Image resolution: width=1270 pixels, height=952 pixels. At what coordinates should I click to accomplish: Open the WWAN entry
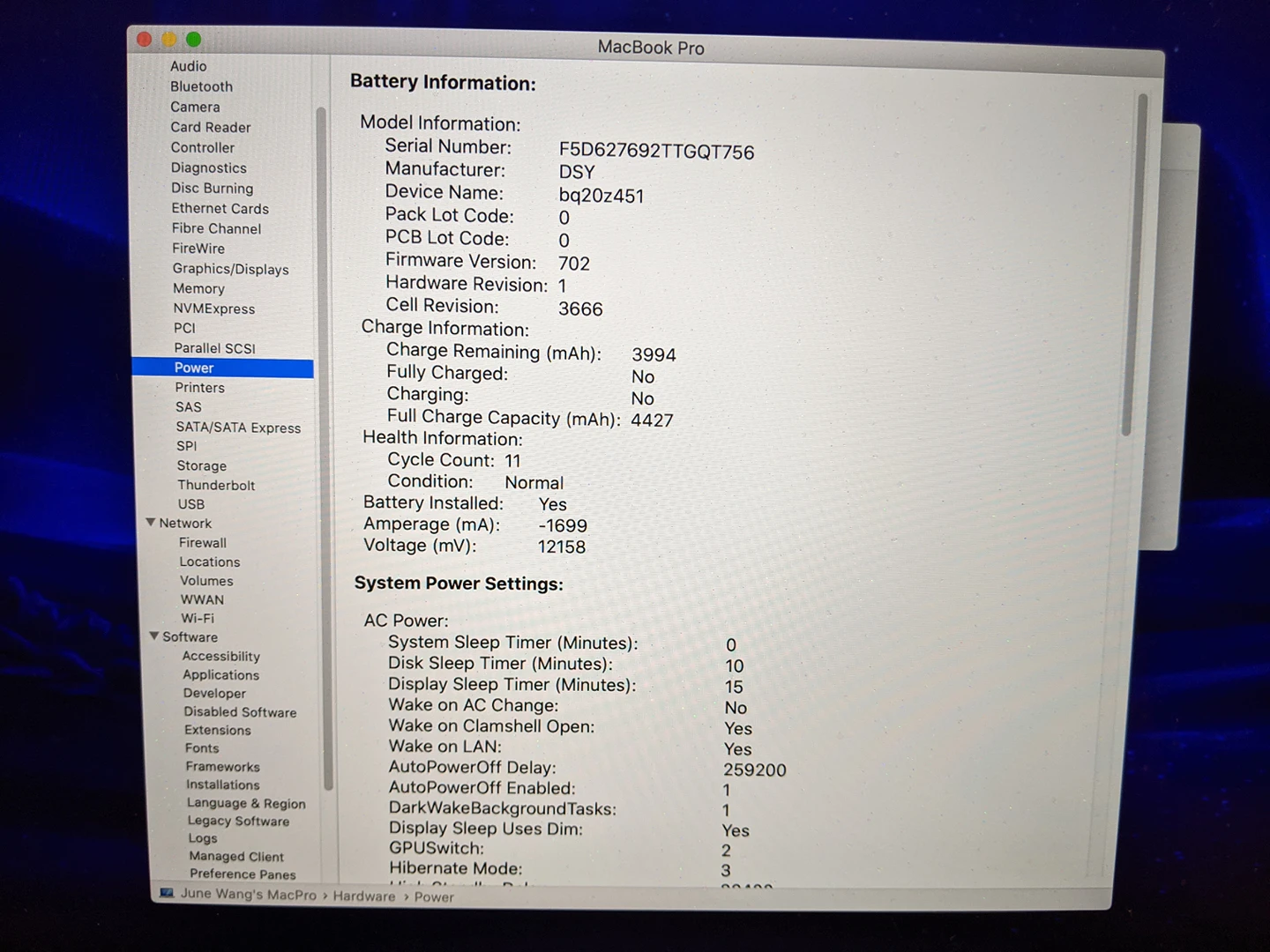(x=202, y=599)
